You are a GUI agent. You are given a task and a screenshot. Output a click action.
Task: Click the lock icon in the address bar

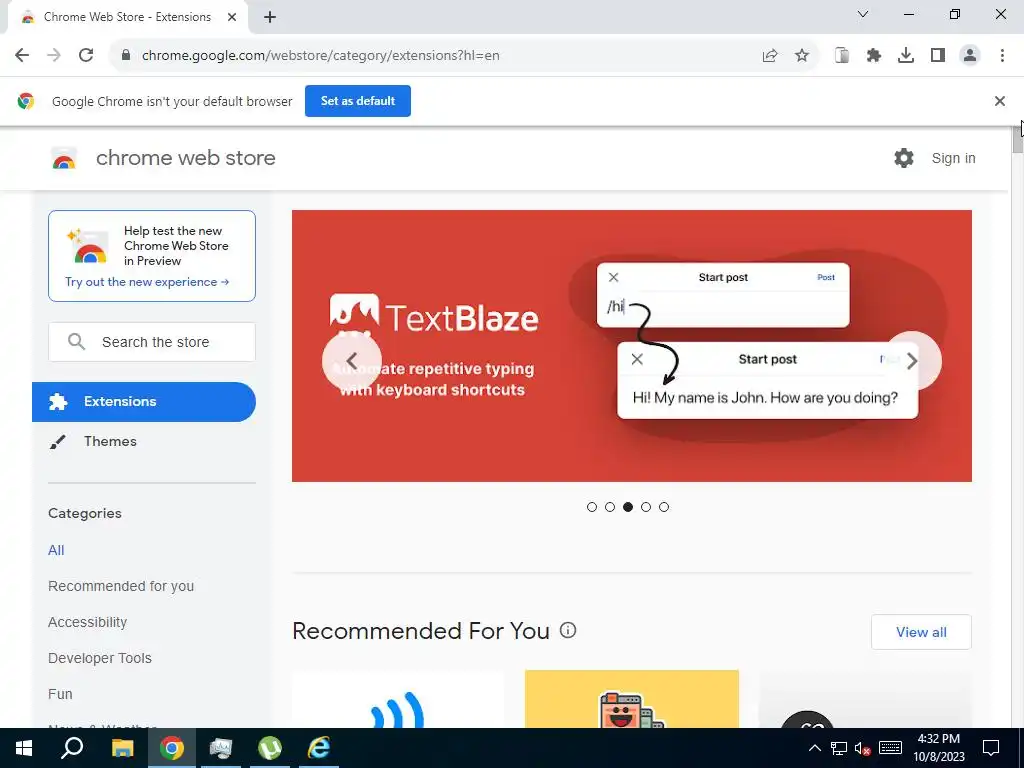126,56
